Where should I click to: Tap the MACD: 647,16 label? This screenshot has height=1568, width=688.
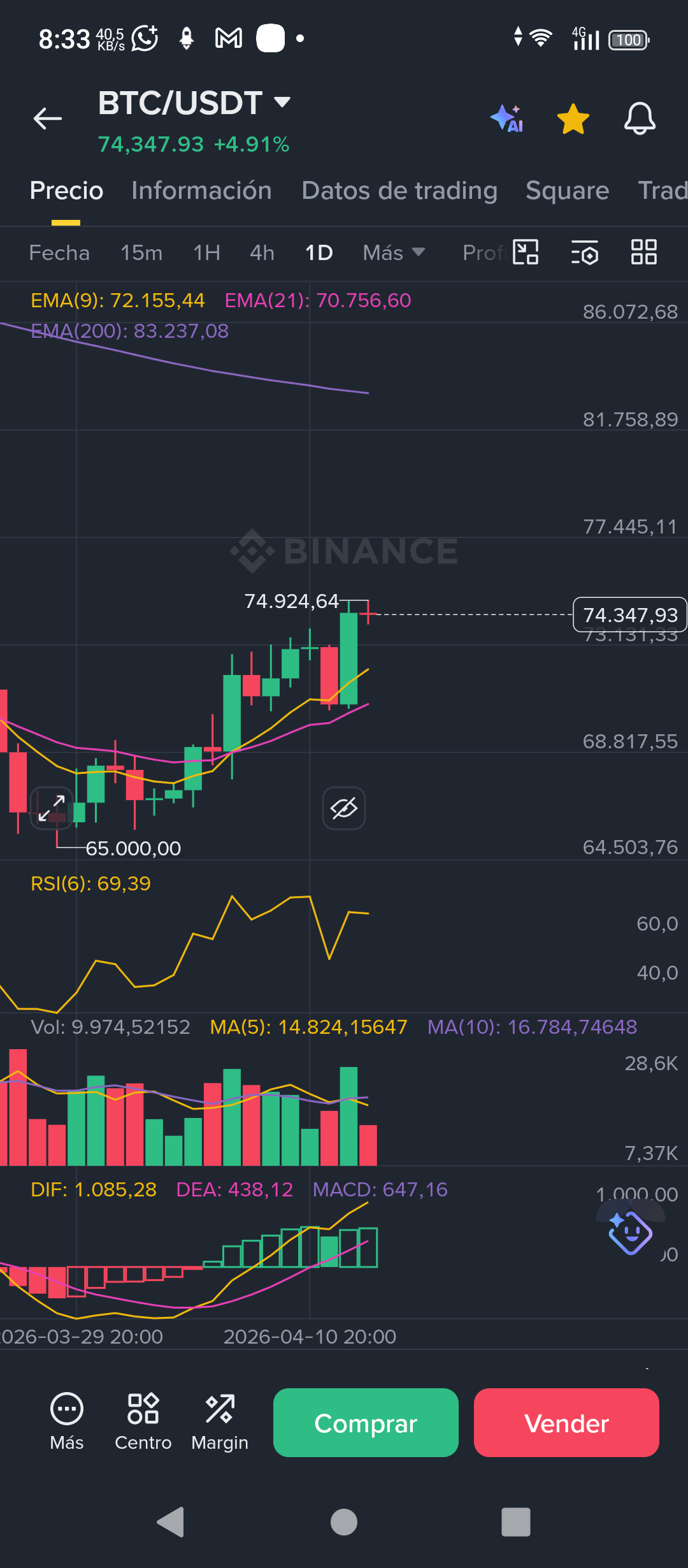tap(380, 1189)
